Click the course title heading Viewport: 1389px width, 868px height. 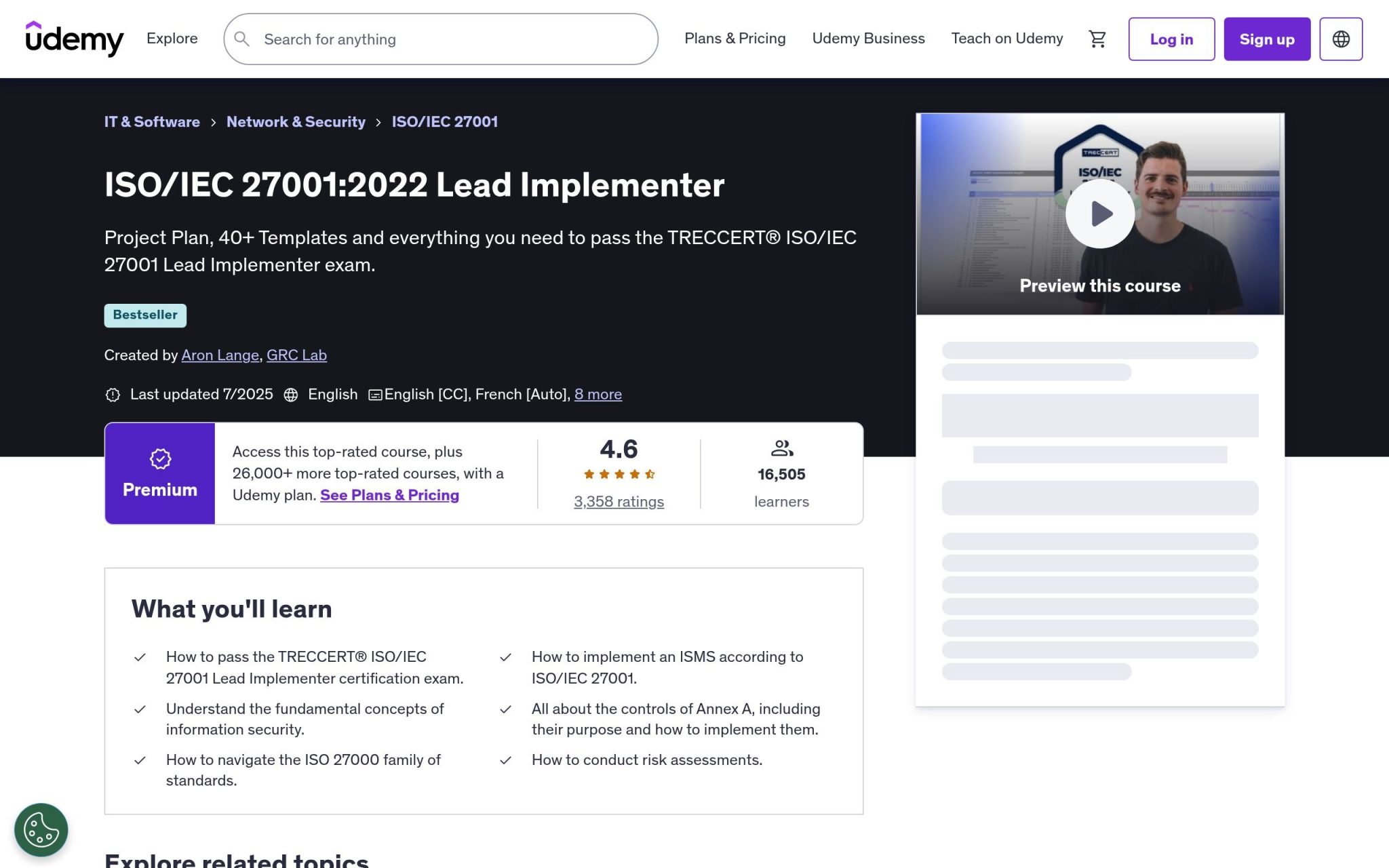coord(414,185)
